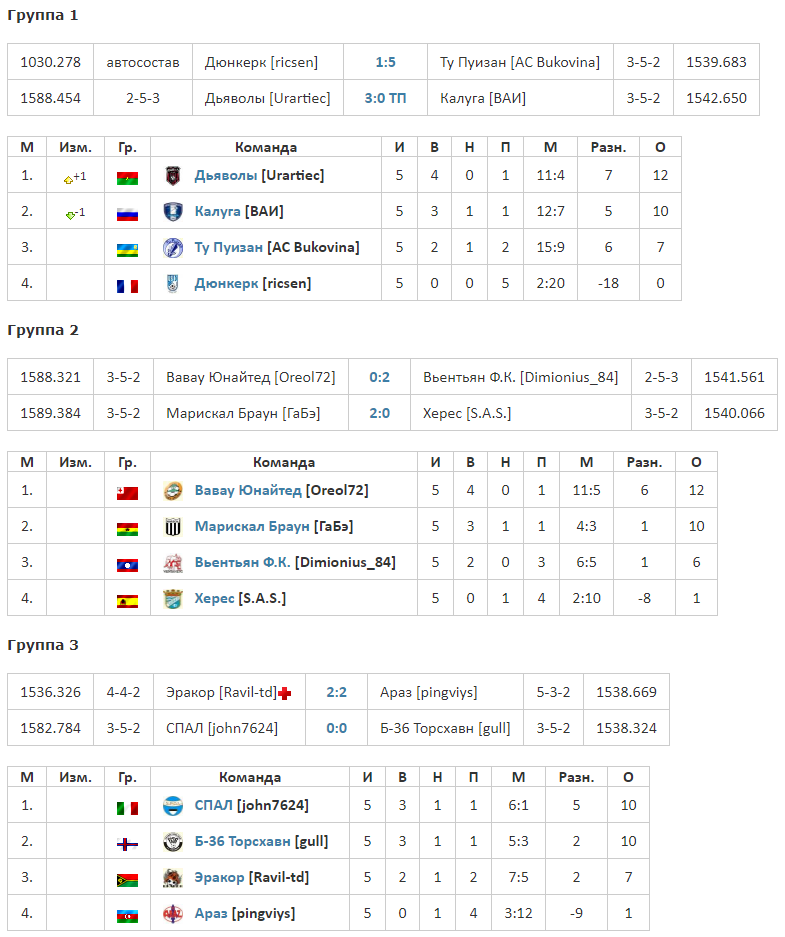
Task: Click the Laos flag in Вьентьян row
Action: pyautogui.click(x=127, y=565)
